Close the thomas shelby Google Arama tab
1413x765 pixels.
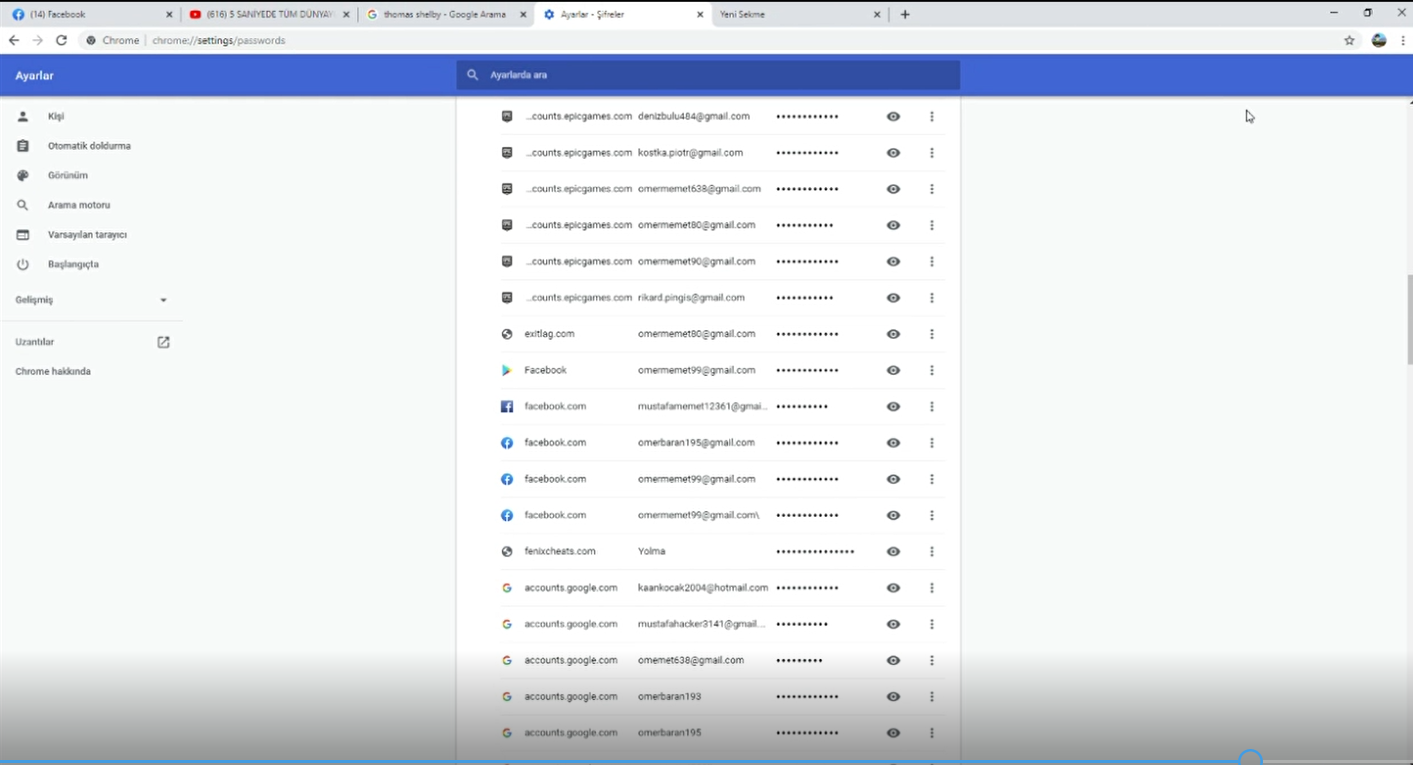click(522, 15)
